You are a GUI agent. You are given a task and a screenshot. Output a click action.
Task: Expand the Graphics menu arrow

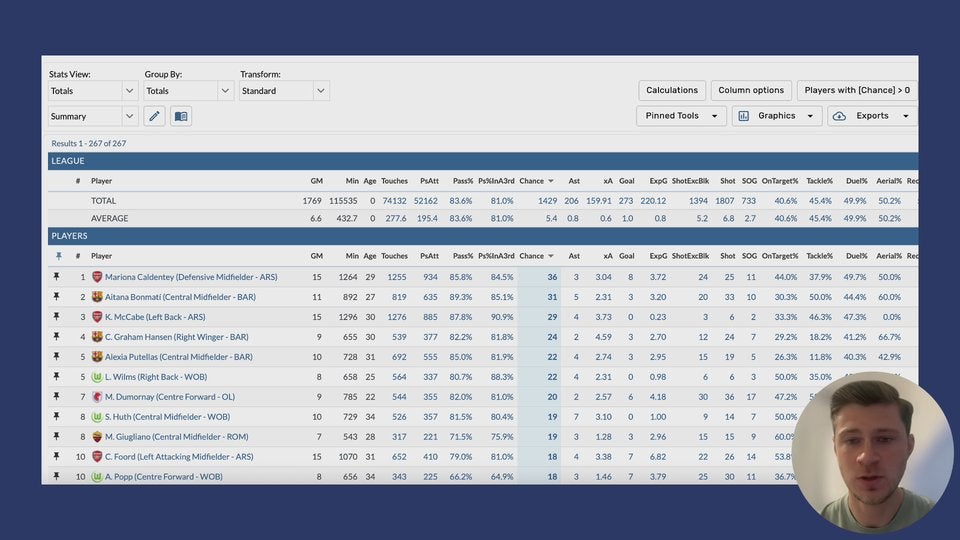[810, 116]
